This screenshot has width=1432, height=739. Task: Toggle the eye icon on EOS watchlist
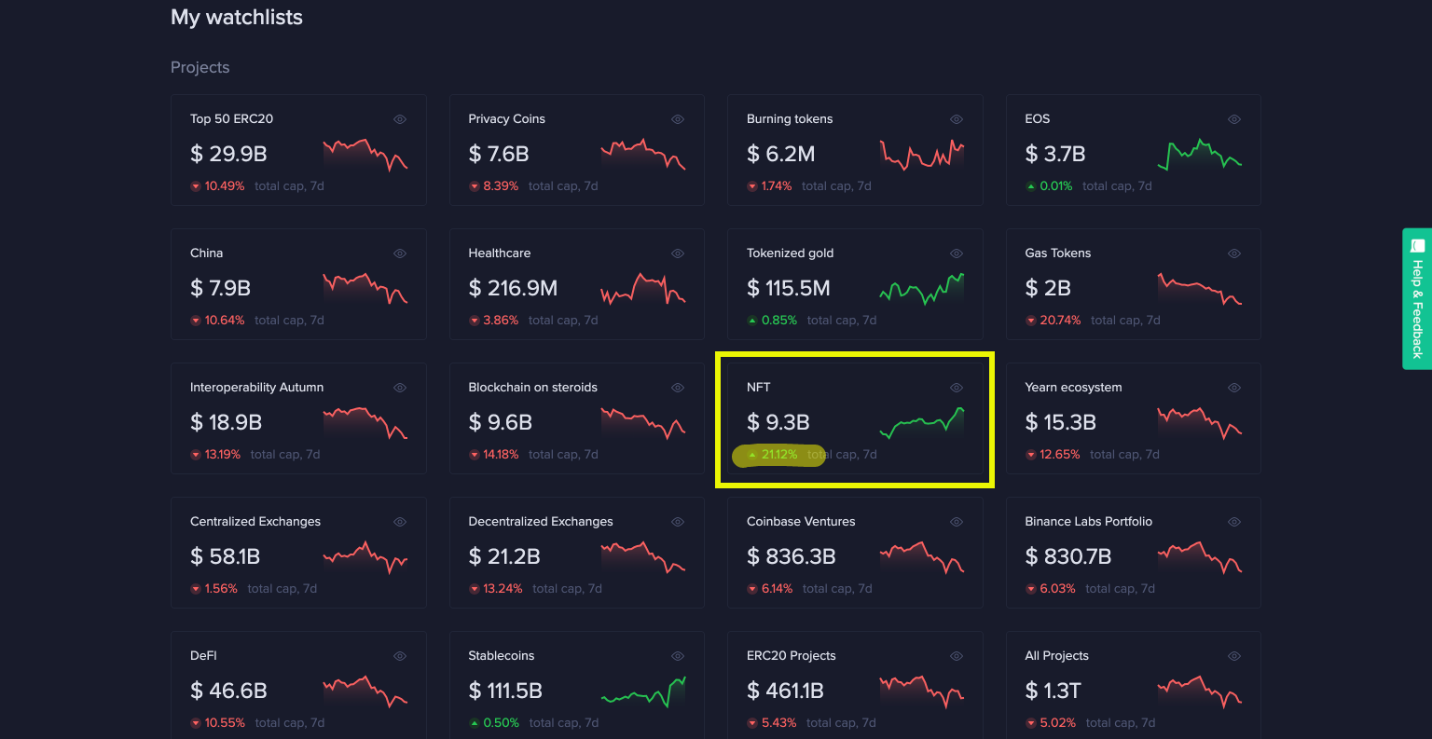pyautogui.click(x=1234, y=119)
